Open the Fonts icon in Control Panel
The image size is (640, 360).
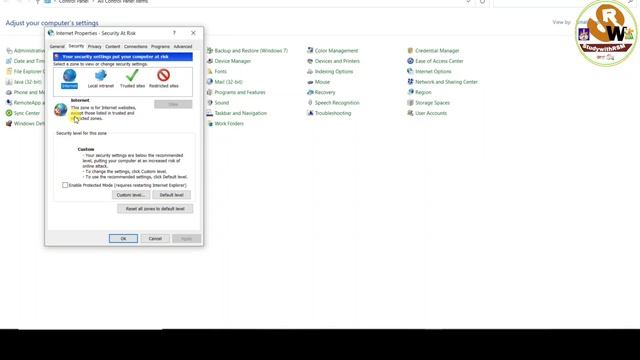(x=209, y=71)
